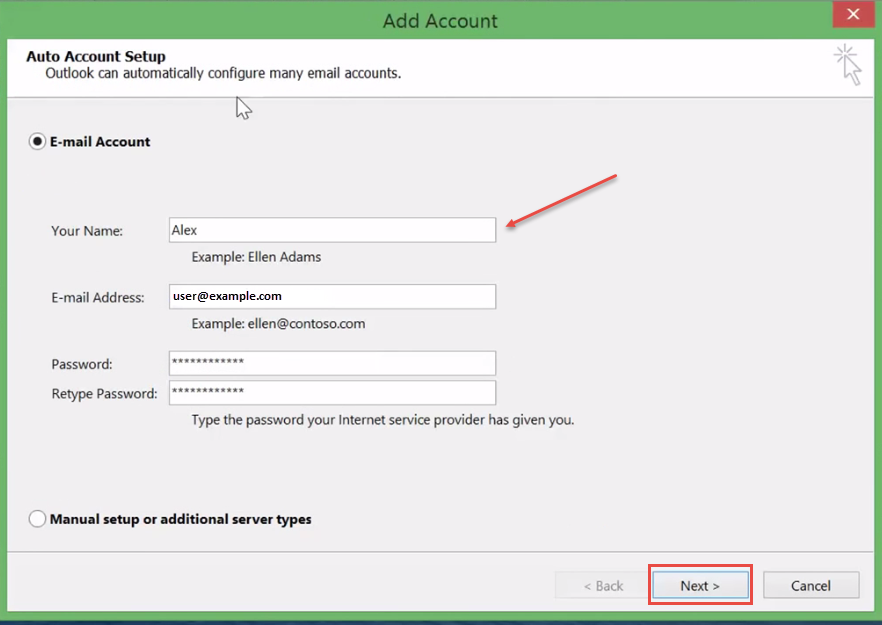Click the Example: Ellen Adams hint text
This screenshot has width=882, height=625.
click(255, 256)
